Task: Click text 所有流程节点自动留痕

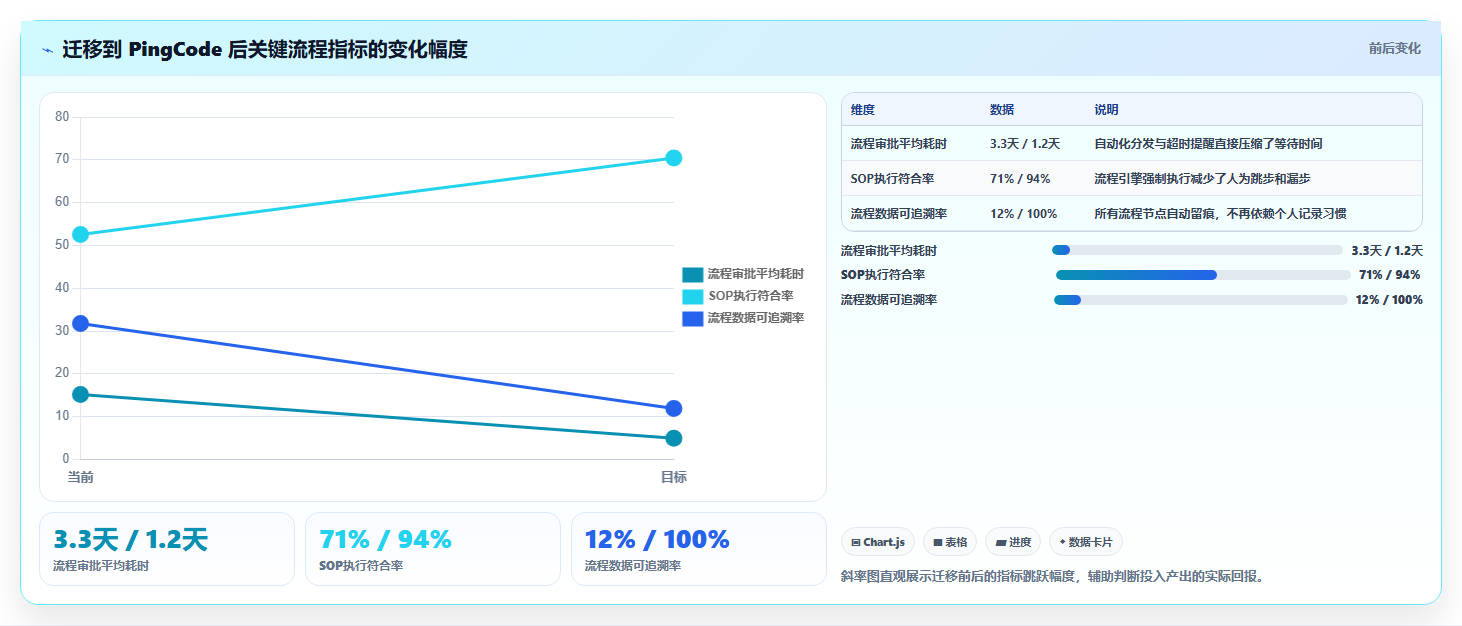Action: (x=1154, y=214)
